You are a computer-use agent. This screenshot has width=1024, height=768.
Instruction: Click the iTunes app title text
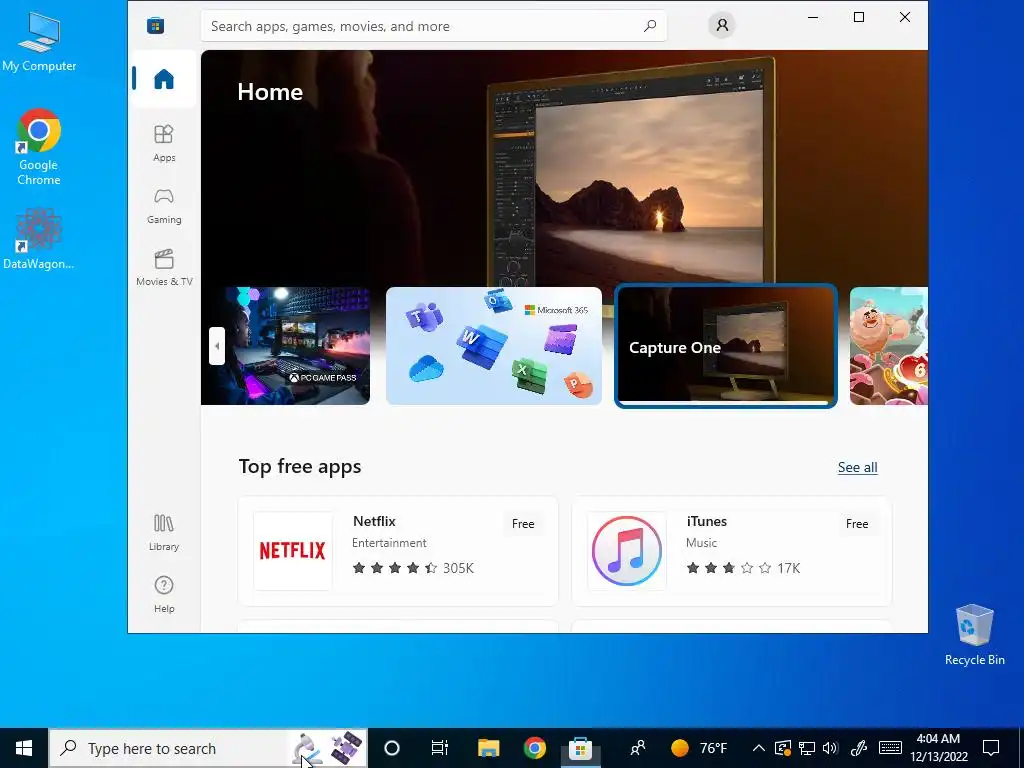coord(707,521)
